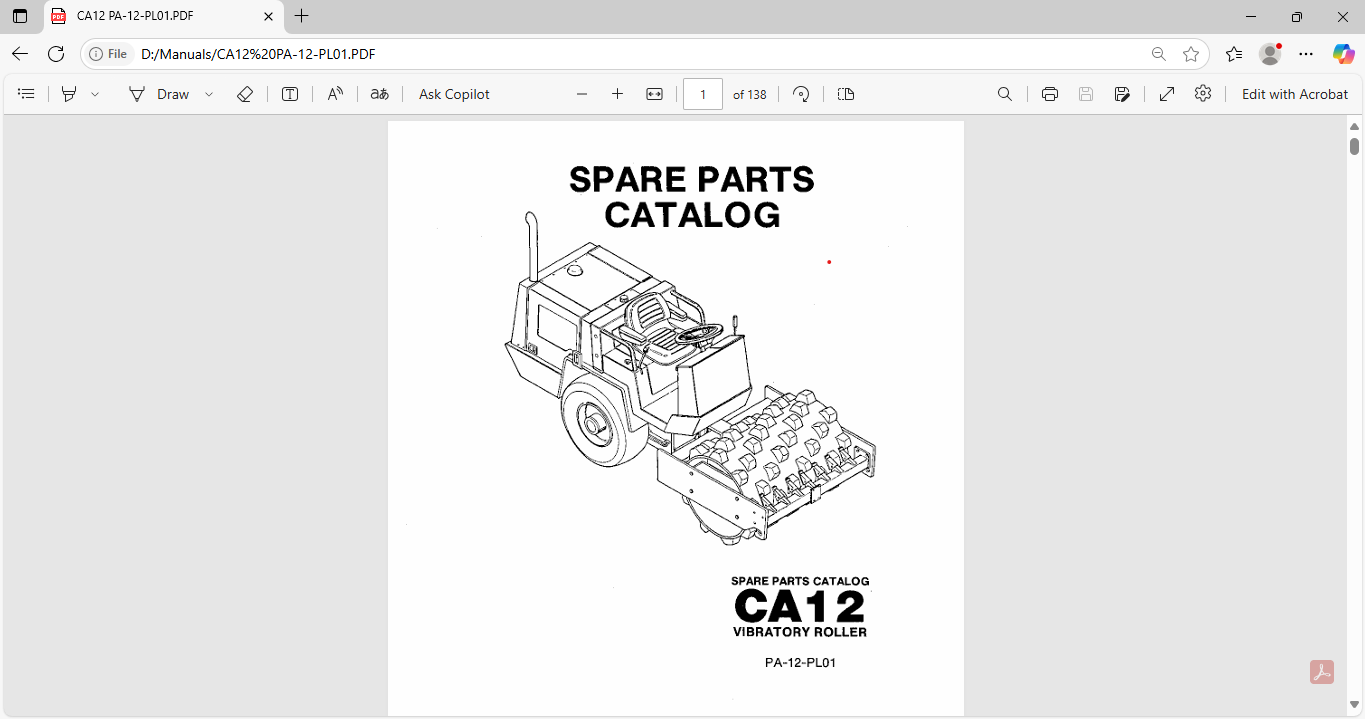Click the scrollbar up arrow
1365x719 pixels.
(1355, 126)
